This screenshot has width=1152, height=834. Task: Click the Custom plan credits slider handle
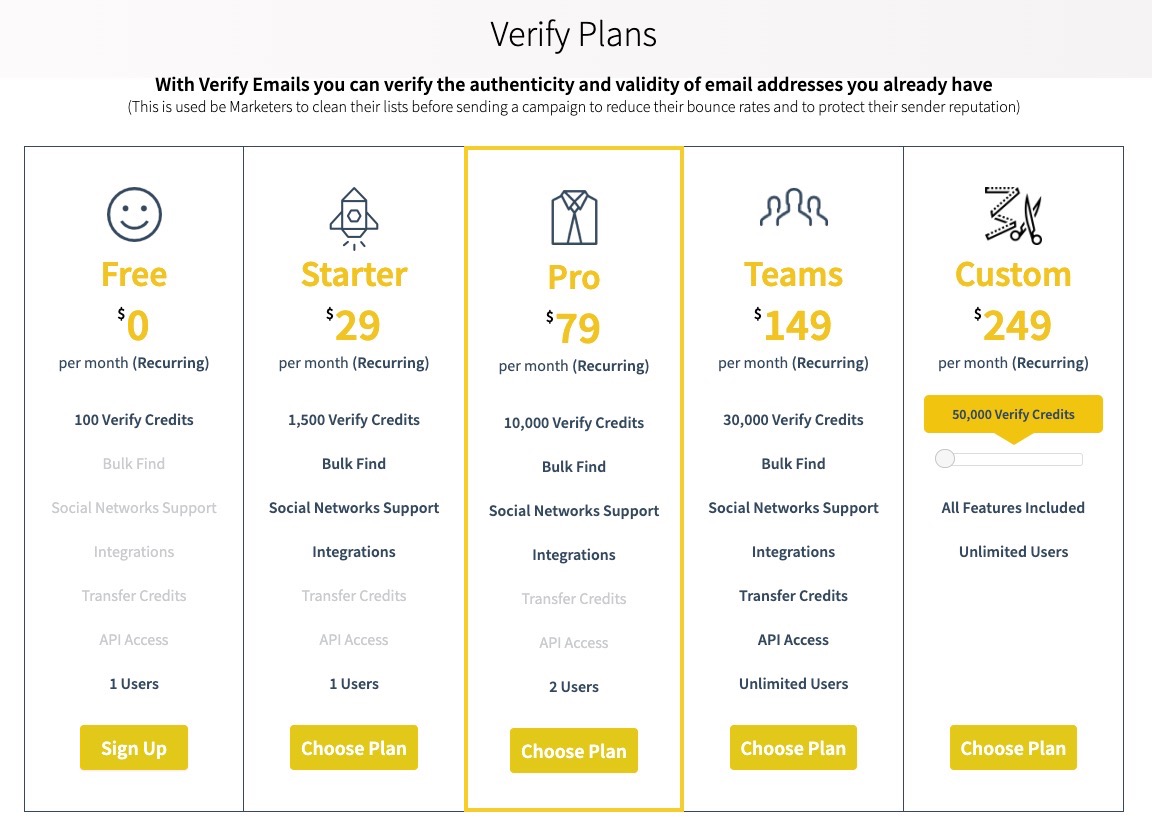[x=945, y=459]
